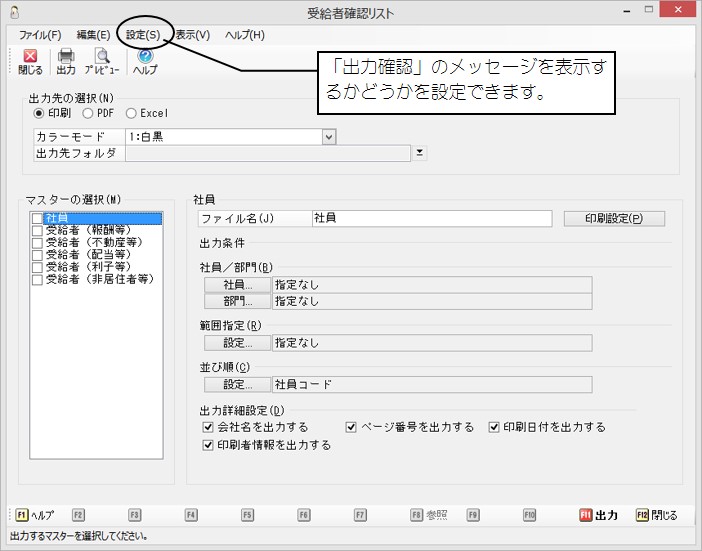Click the ファイル名 input field
This screenshot has height=551, width=702.
click(430, 218)
